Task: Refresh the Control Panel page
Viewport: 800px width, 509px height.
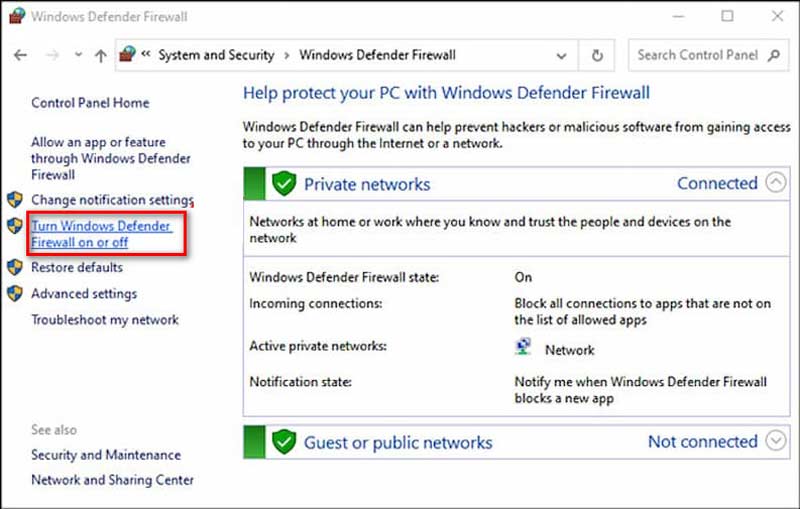Action: click(x=597, y=55)
